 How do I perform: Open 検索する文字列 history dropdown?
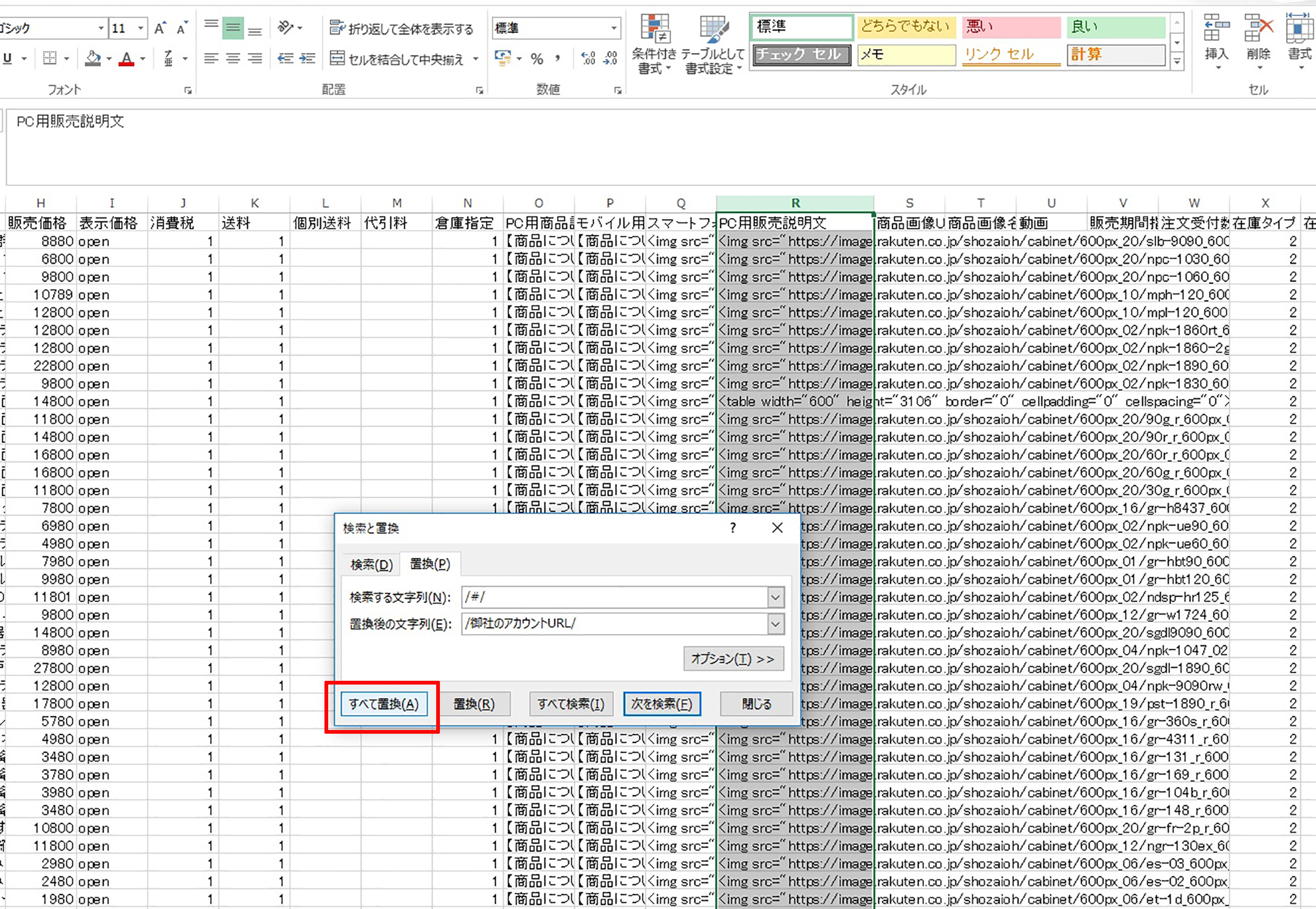775,597
